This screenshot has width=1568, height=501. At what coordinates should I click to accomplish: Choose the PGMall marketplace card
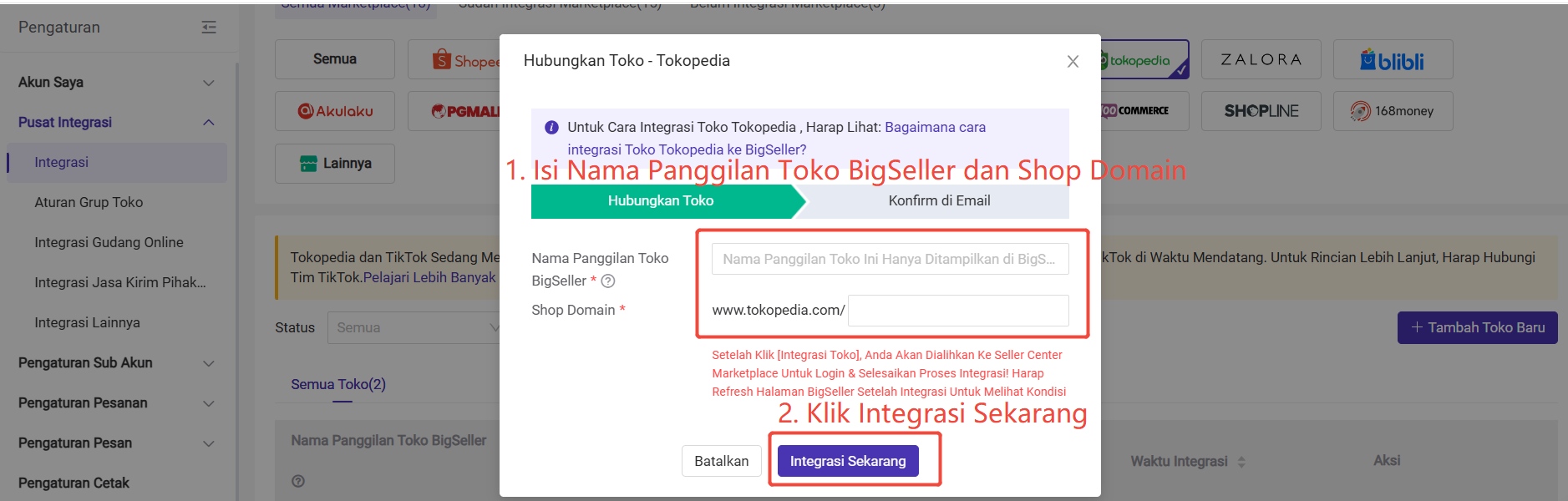(454, 111)
